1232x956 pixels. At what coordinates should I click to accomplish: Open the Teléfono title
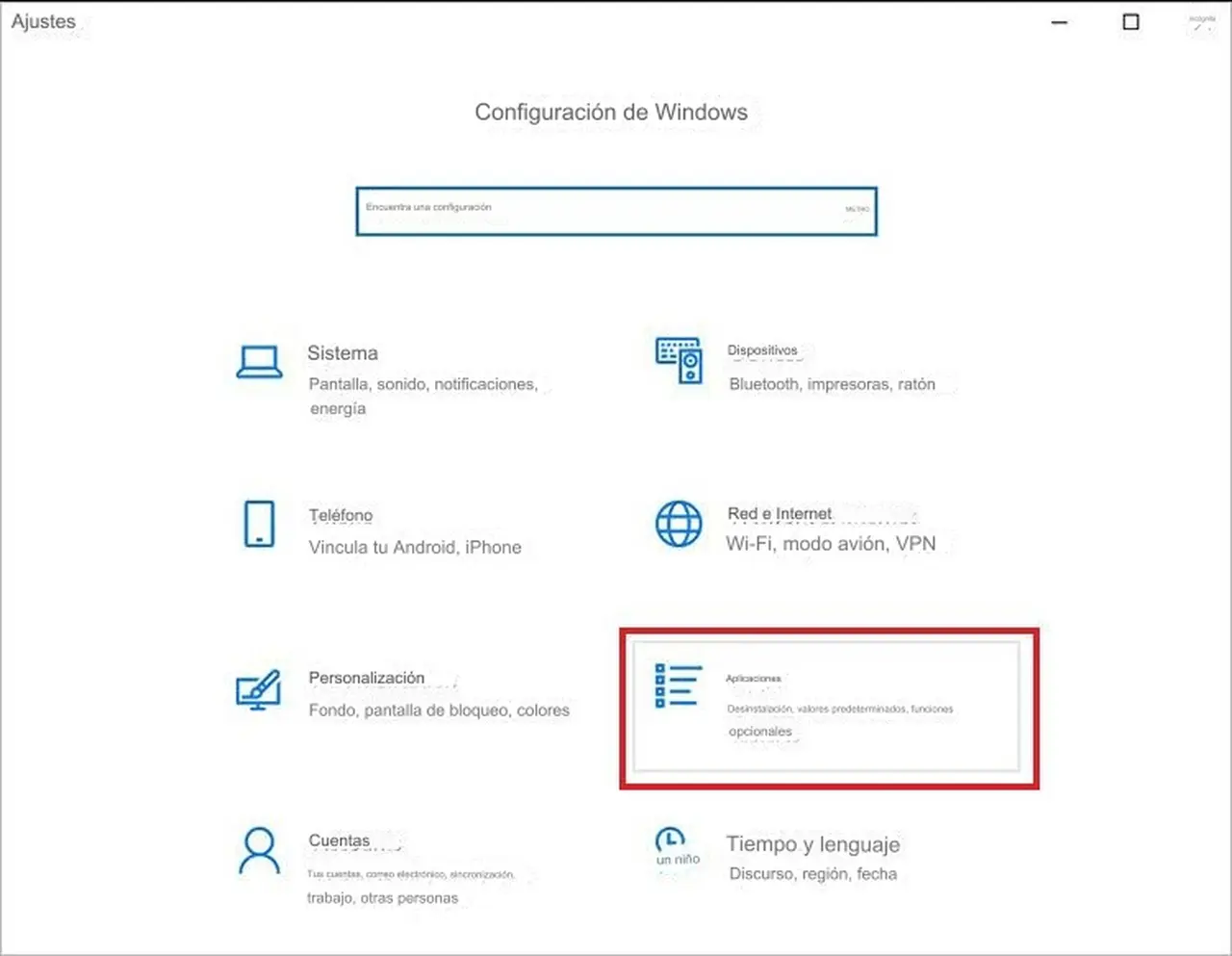[x=341, y=516]
